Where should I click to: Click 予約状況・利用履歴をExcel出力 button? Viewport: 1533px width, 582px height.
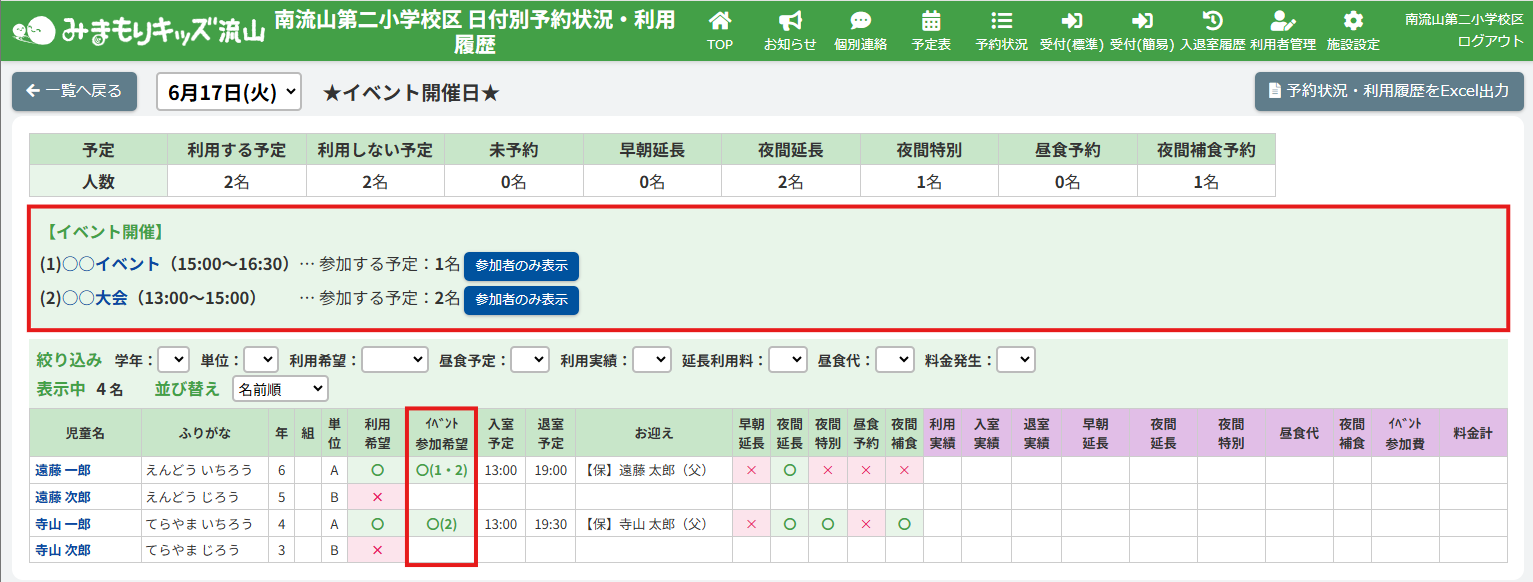coord(1388,91)
